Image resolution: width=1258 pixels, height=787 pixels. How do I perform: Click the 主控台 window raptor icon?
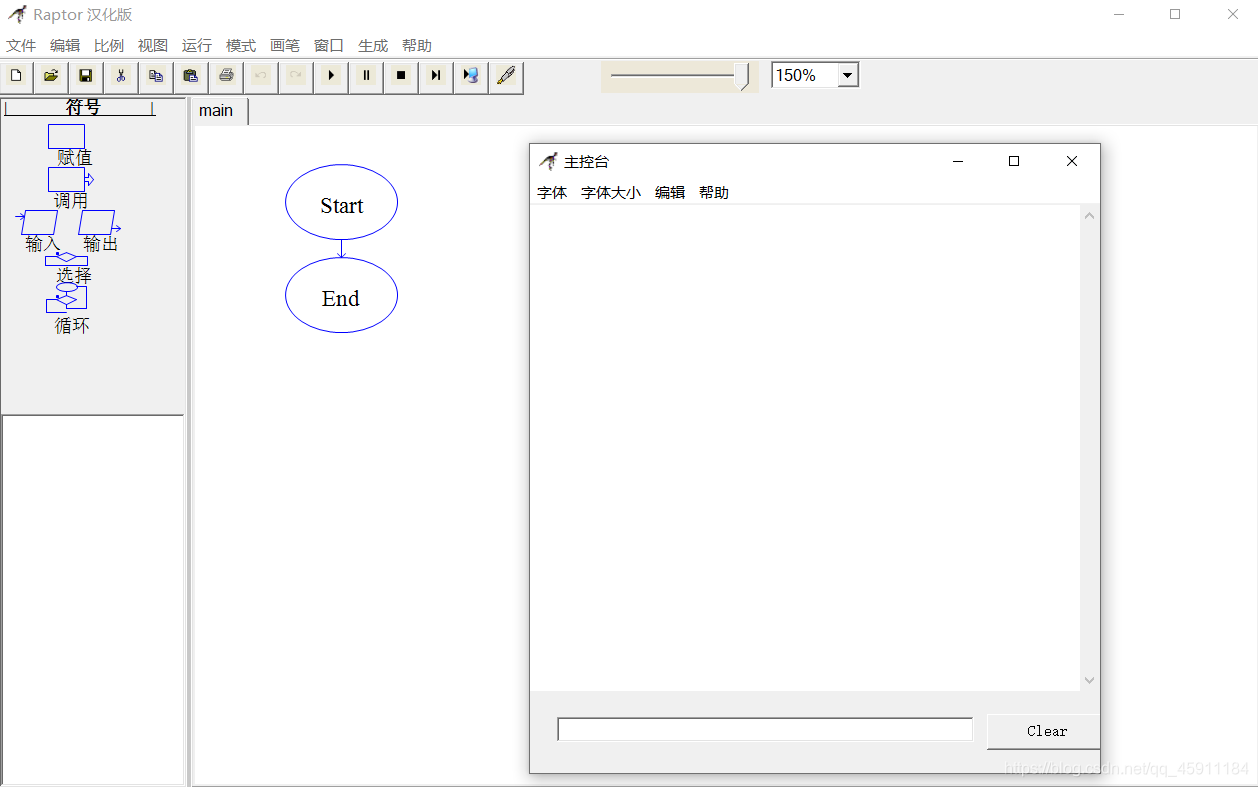(548, 161)
